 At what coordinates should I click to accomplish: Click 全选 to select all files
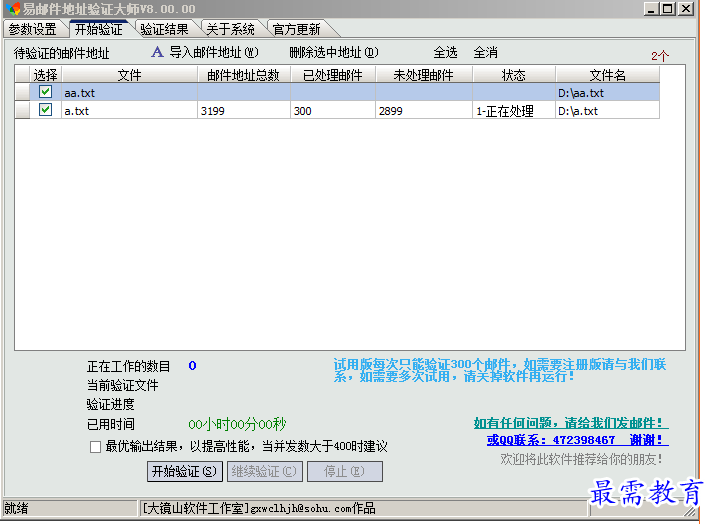pyautogui.click(x=445, y=53)
